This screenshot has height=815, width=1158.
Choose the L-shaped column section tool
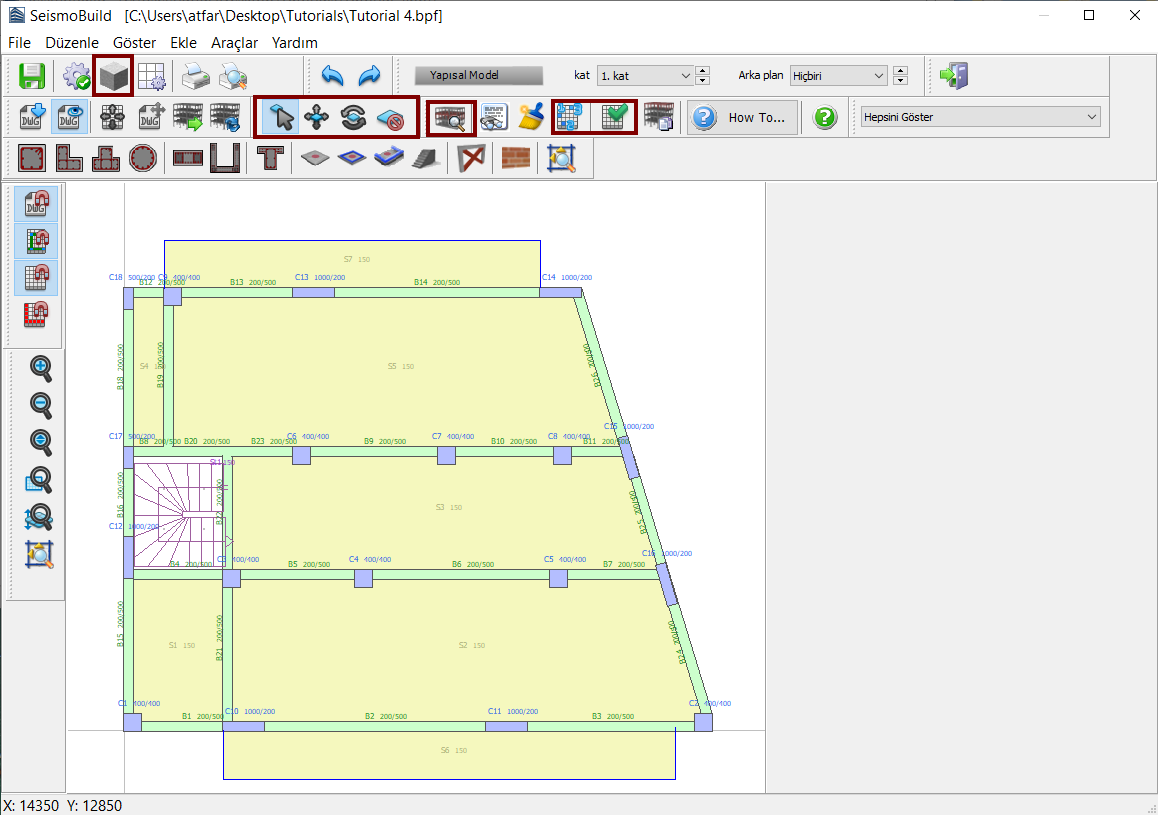69,158
